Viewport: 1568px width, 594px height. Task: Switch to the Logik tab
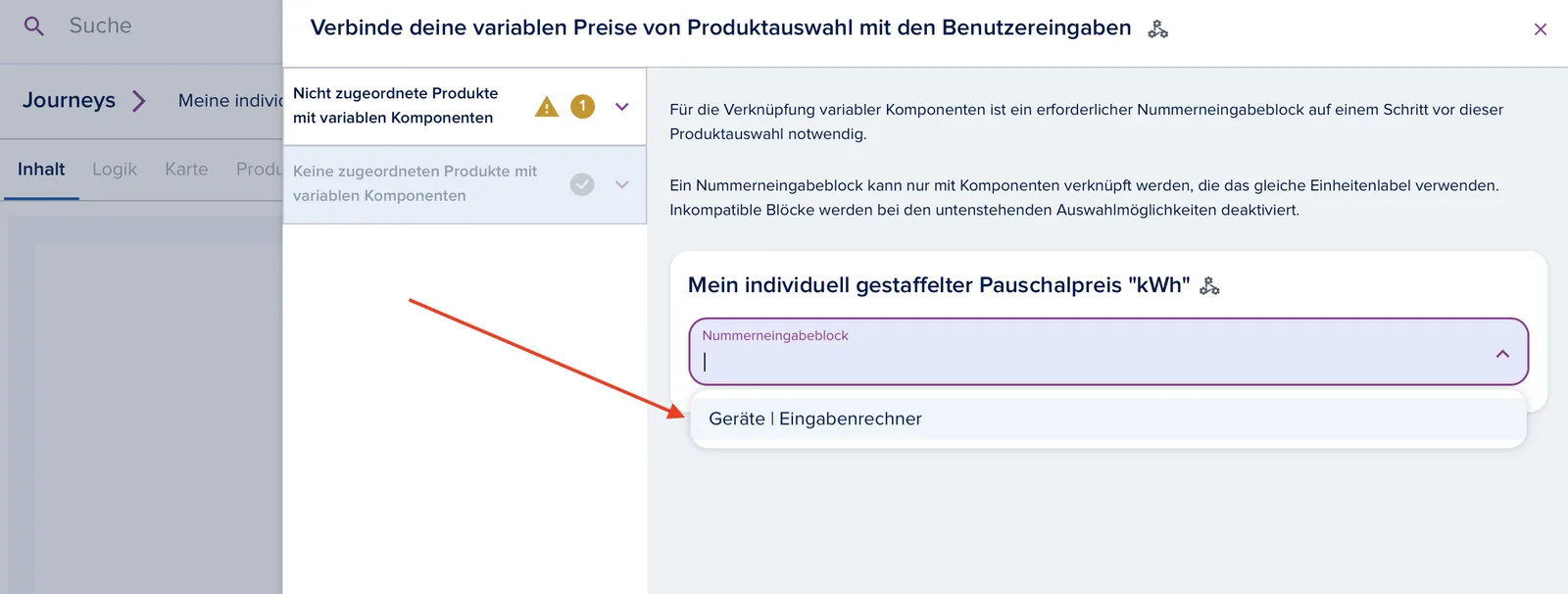tap(115, 170)
